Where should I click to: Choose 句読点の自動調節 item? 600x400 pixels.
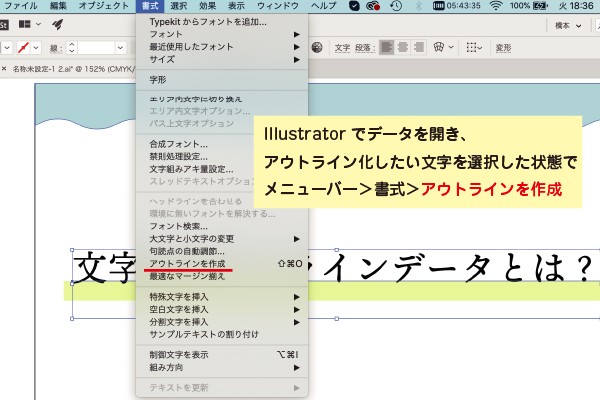tap(222, 251)
